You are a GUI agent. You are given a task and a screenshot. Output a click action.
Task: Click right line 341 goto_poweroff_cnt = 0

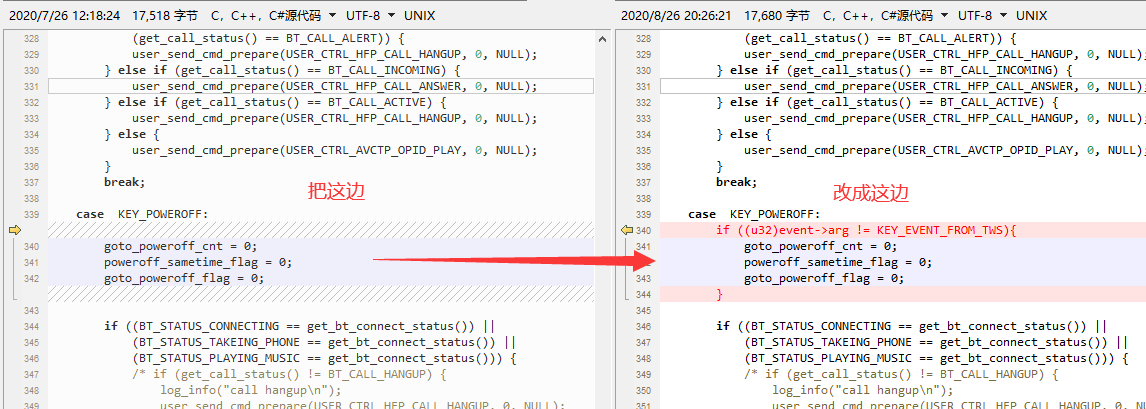click(x=821, y=246)
